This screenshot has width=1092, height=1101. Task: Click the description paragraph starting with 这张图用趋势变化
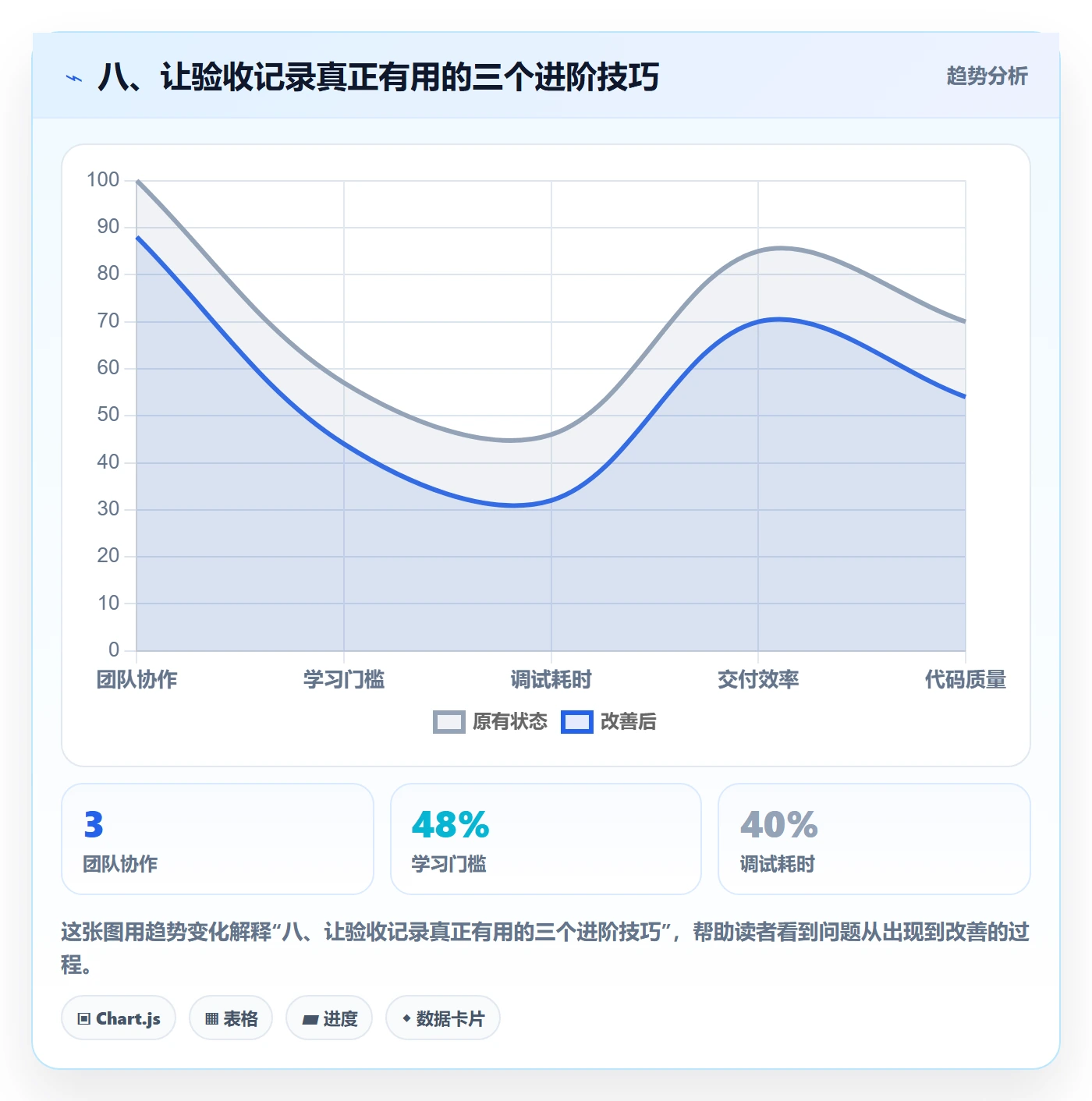click(x=546, y=948)
